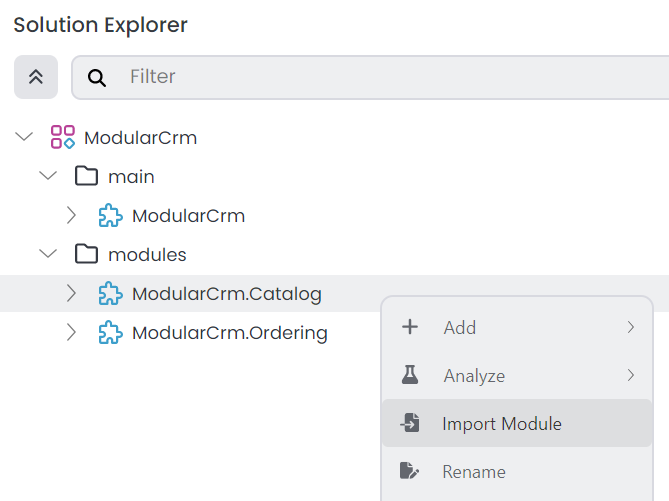The image size is (669, 501).
Task: Click the Rename pencil icon
Action: (409, 472)
